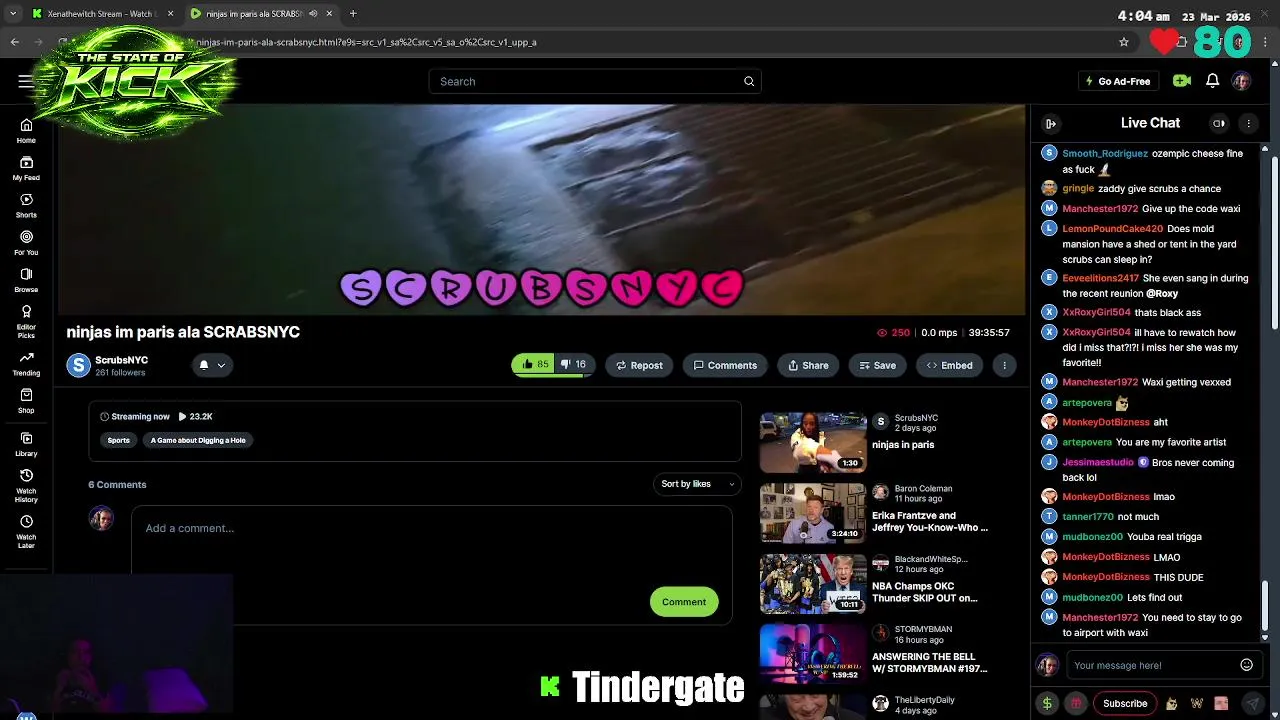This screenshot has height=720, width=1280.
Task: Click the Subscribe button under chat
Action: click(1125, 703)
